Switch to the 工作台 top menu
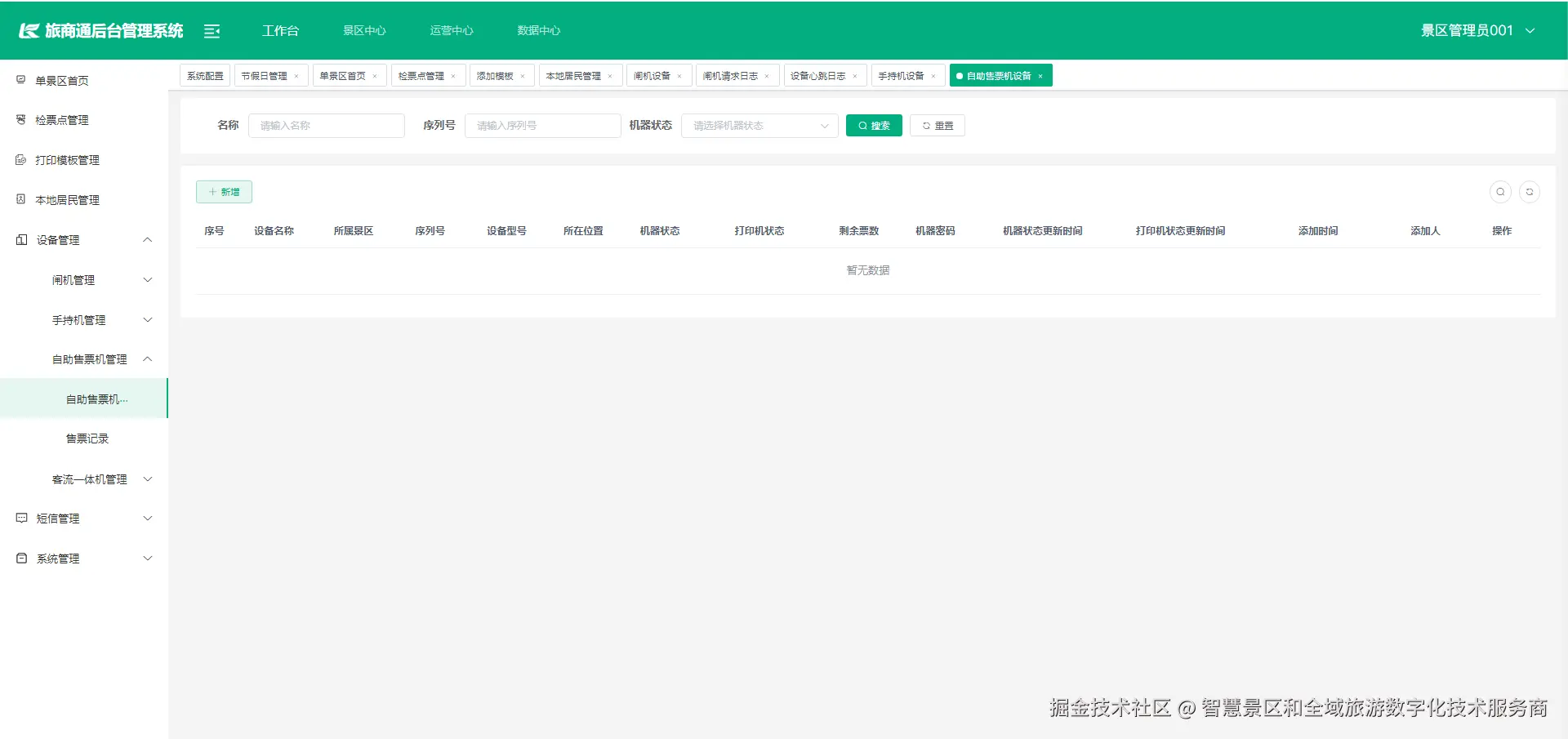The image size is (1568, 739). 280,30
